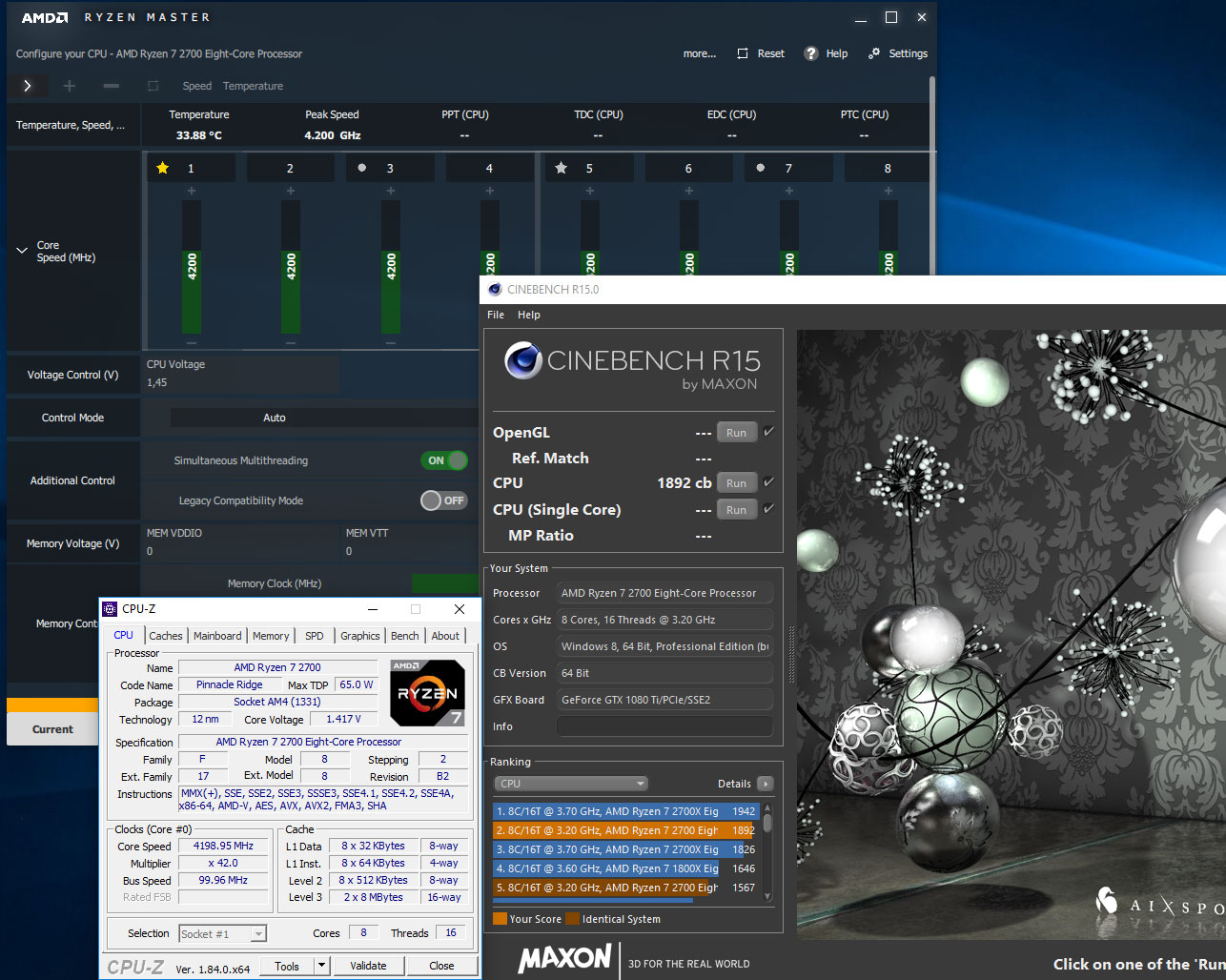Toggle CPU (Single Core) test checkbox

(768, 509)
